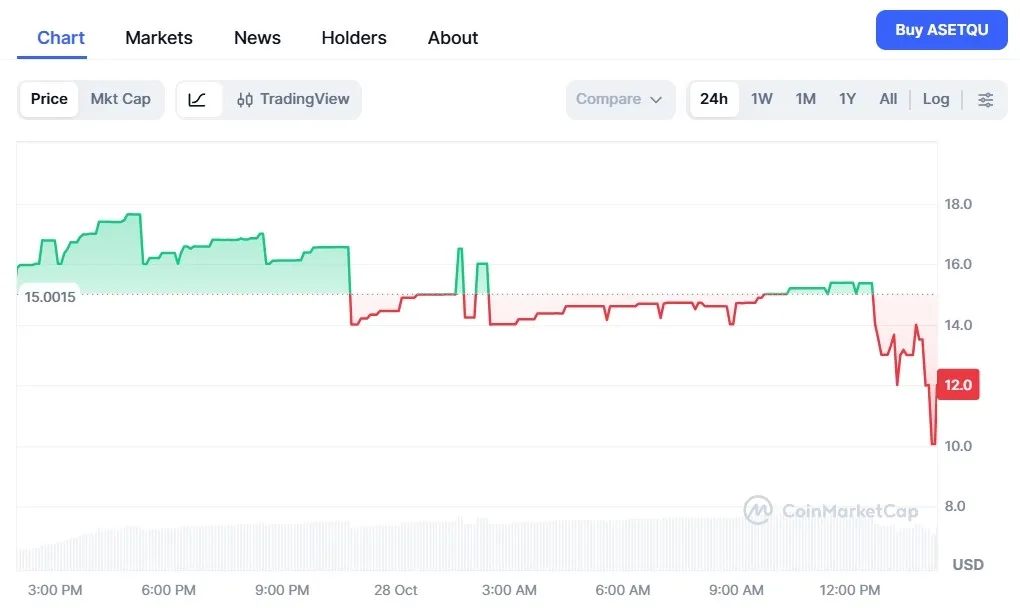Click the red 12.0 price label
1020x608 pixels.
pos(956,384)
